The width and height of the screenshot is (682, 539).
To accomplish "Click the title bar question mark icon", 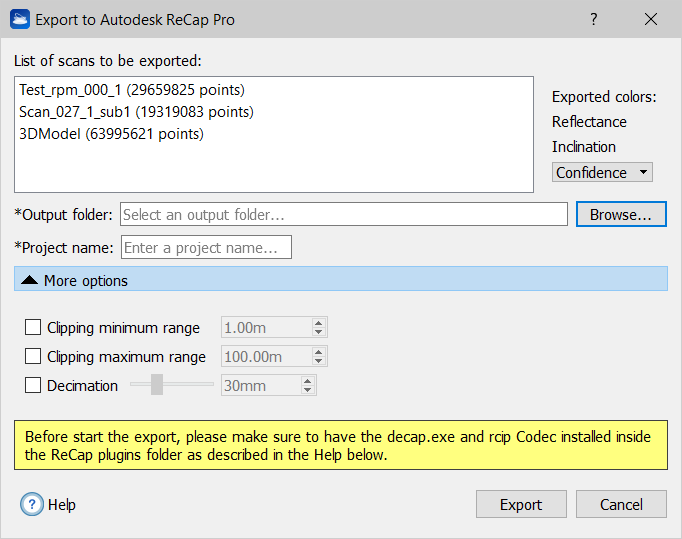I will (594, 19).
